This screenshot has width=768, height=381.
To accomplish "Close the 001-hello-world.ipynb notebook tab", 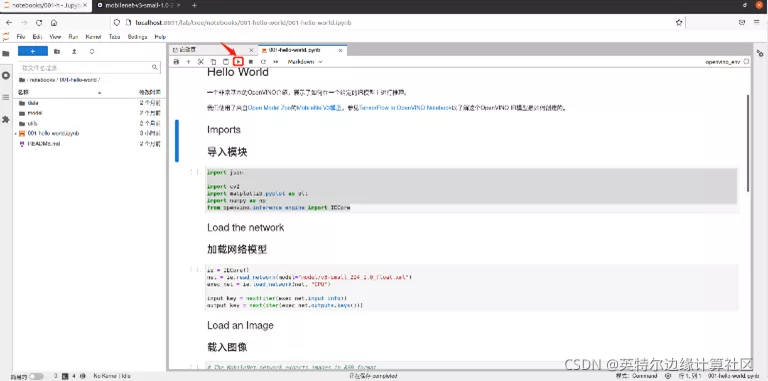I will (341, 50).
